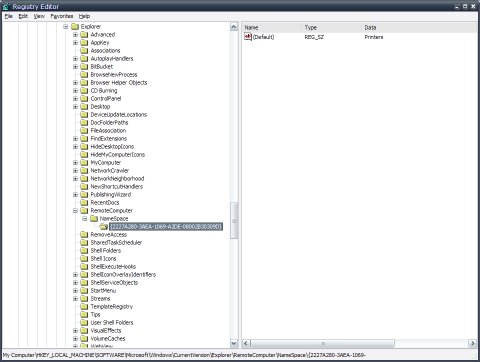Select the NewShortcutHandlers folder icon
Screen dimensions: 480x362
pos(84,187)
